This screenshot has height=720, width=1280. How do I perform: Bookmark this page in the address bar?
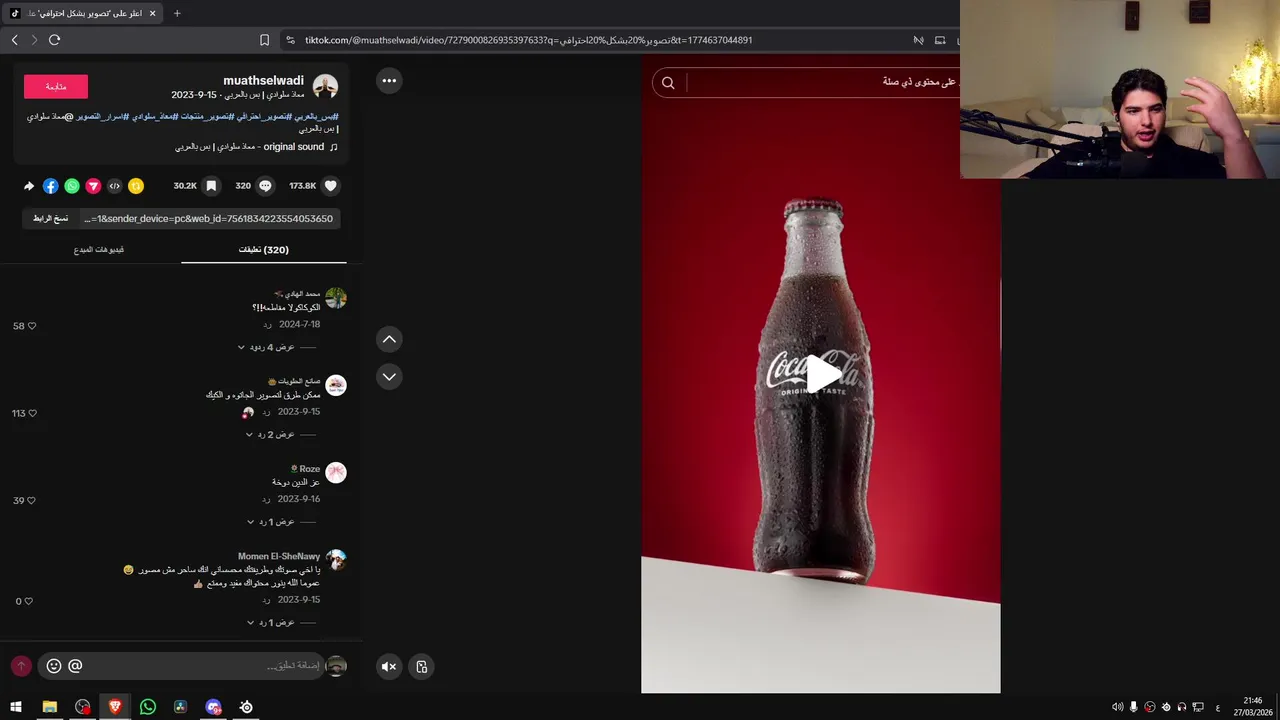[264, 40]
